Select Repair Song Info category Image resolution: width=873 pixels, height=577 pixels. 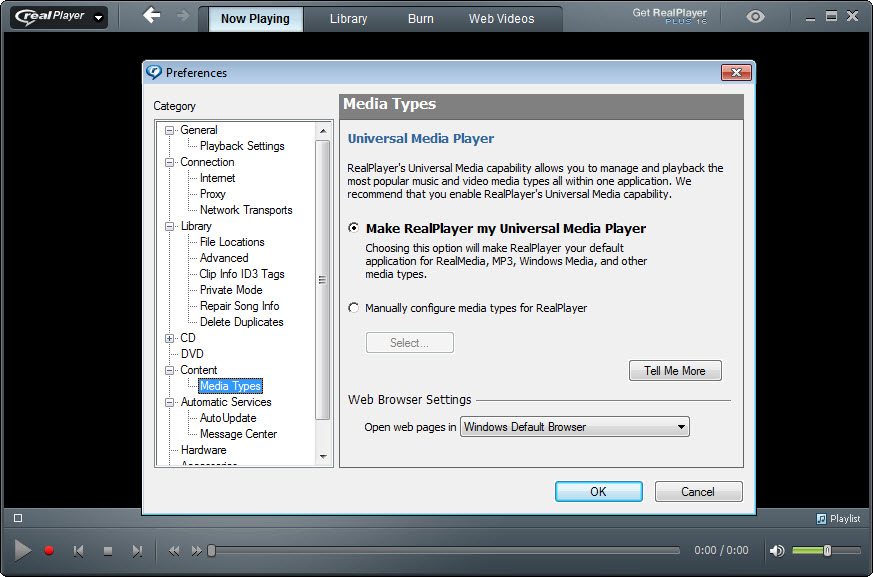coord(239,306)
